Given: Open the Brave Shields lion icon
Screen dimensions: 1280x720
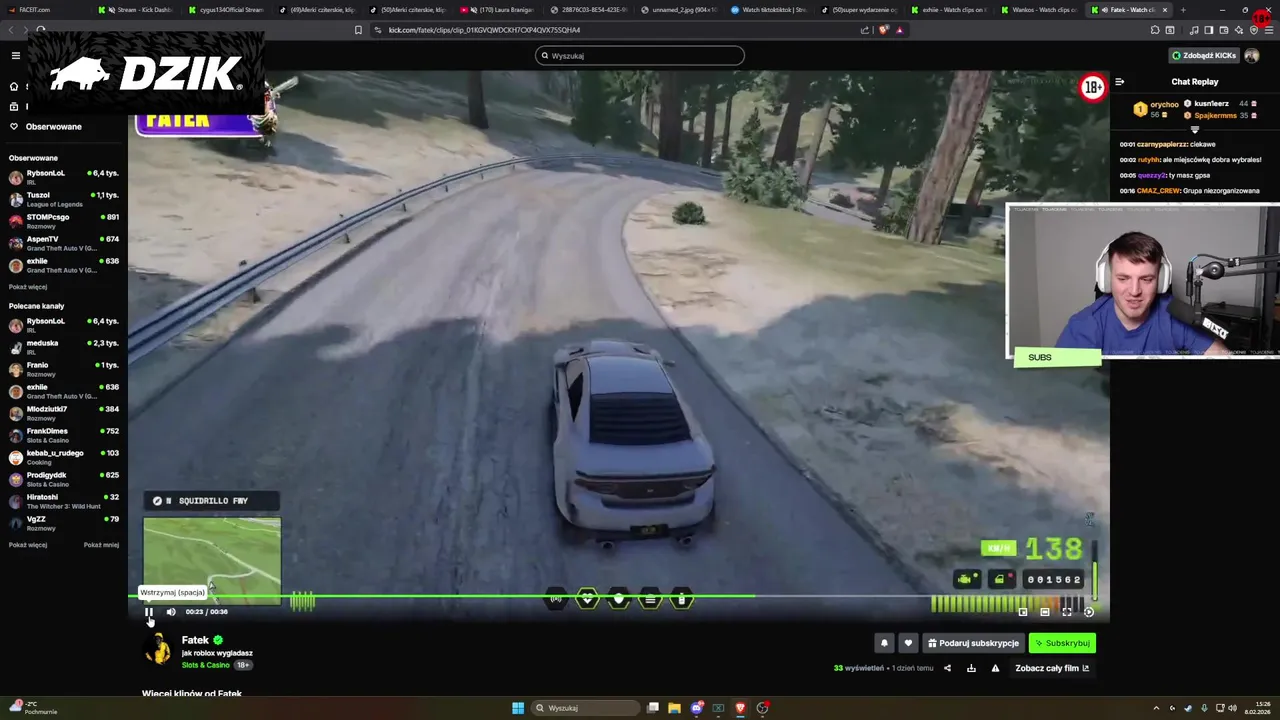Looking at the screenshot, I should [883, 30].
